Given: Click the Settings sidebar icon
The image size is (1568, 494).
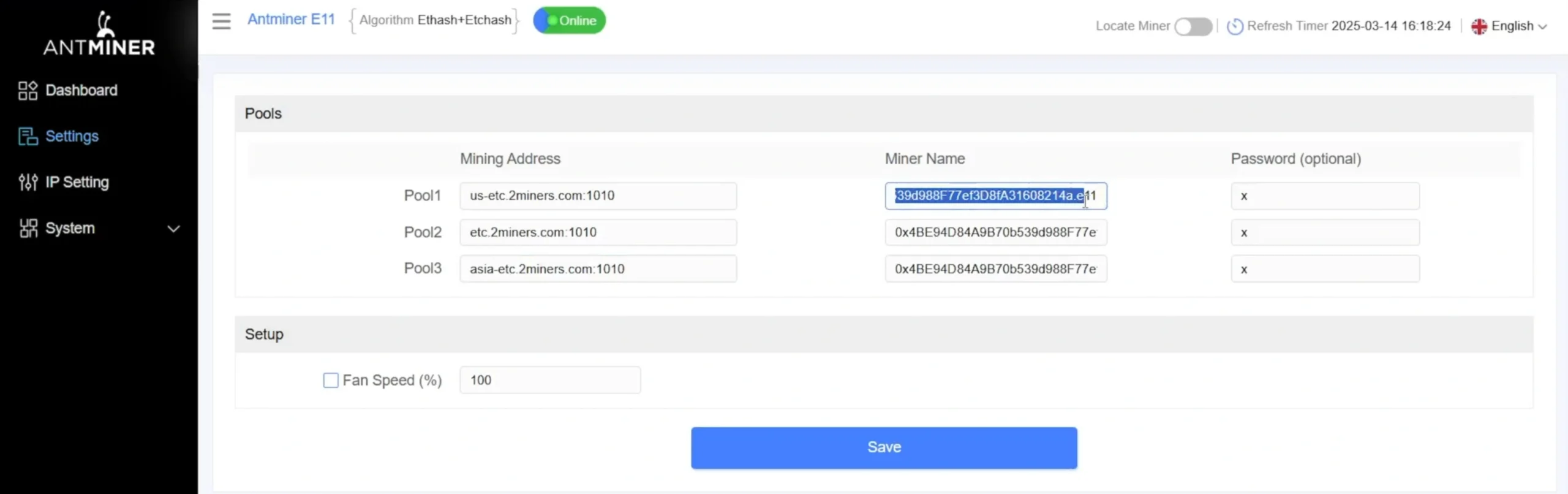Looking at the screenshot, I should coord(28,136).
